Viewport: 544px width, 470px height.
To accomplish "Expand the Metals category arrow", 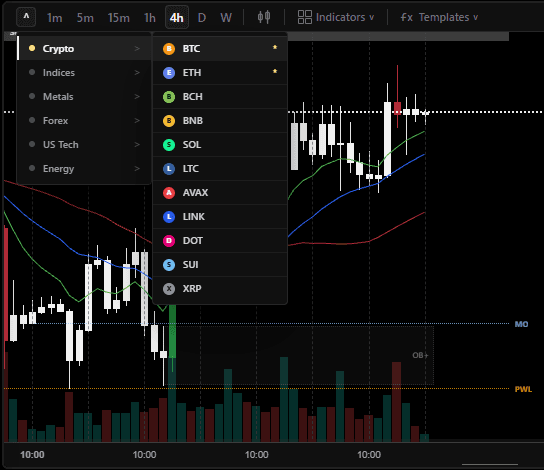I will point(137,96).
